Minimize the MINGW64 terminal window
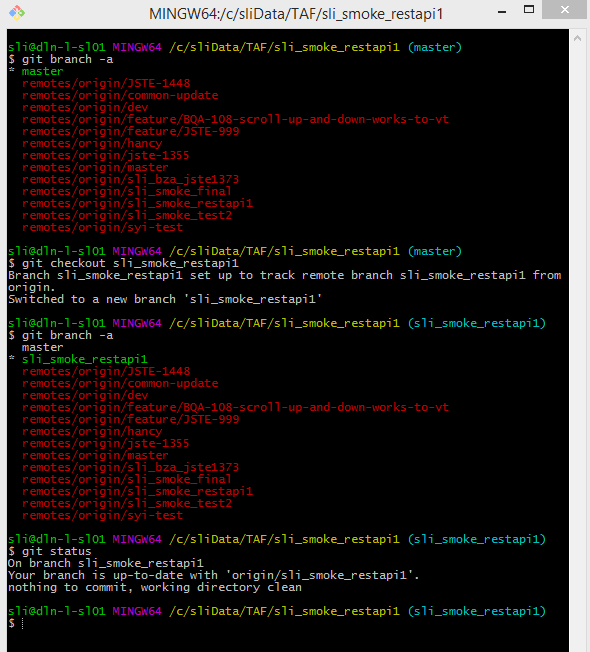Screen dimensions: 590x652 pyautogui.click(x=502, y=12)
